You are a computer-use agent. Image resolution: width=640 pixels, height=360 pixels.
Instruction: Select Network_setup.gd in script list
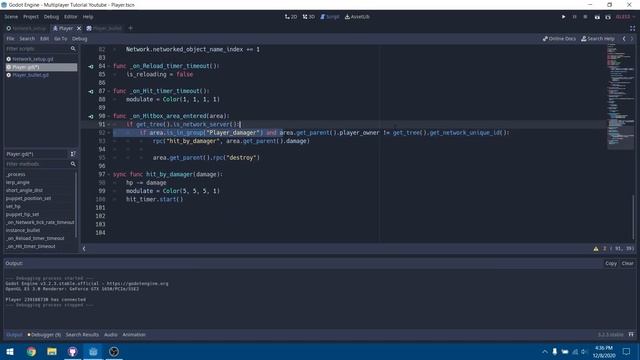click(x=41, y=59)
